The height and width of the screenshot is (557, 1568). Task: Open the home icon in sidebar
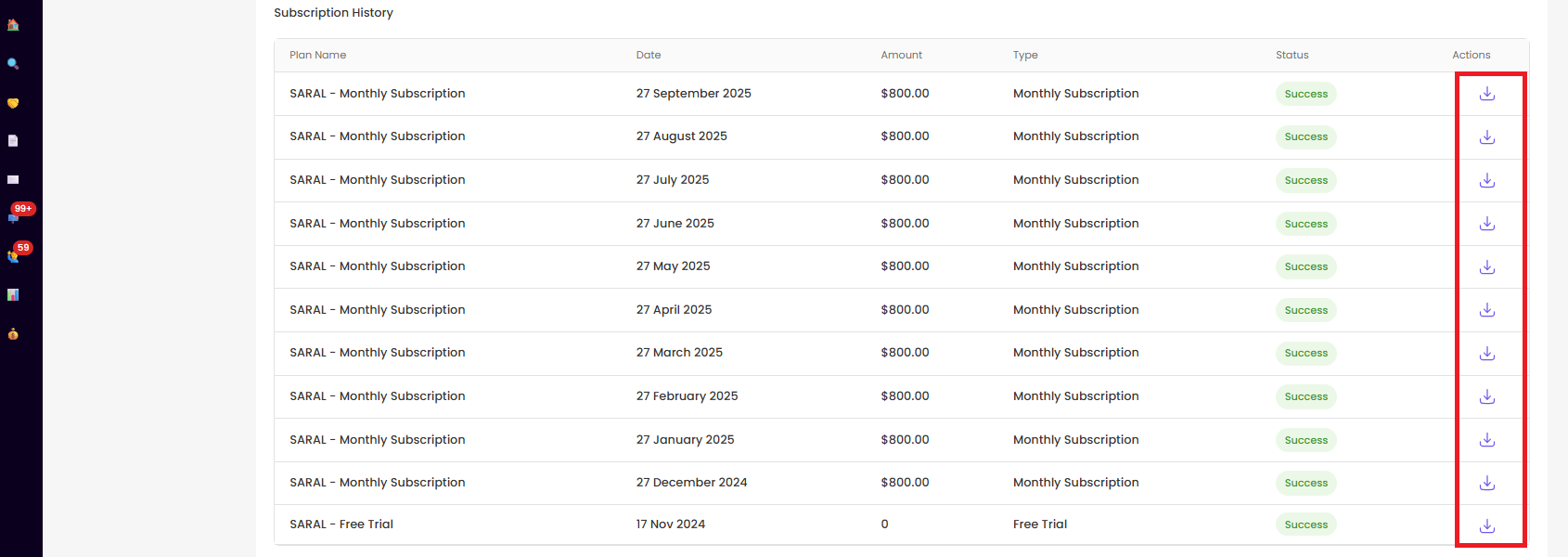tap(13, 25)
